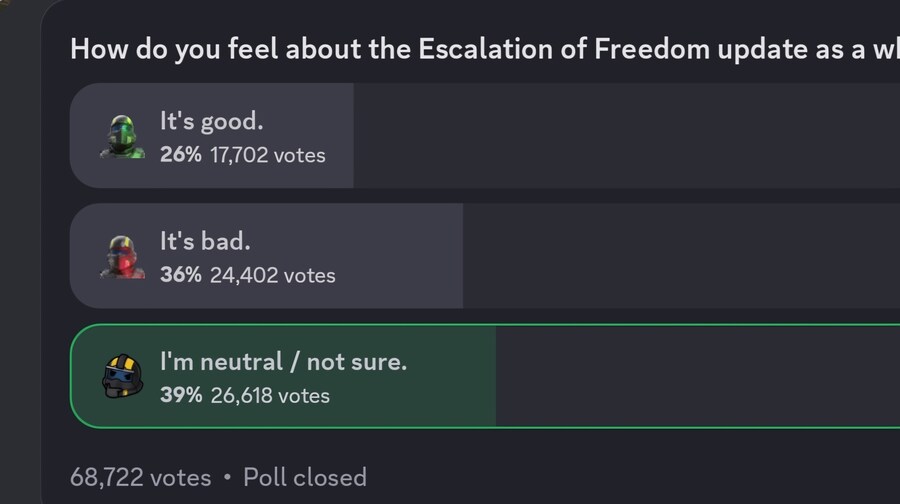Viewport: 900px width, 504px height.
Task: Select the "It's good." answer label
Action: click(211, 121)
